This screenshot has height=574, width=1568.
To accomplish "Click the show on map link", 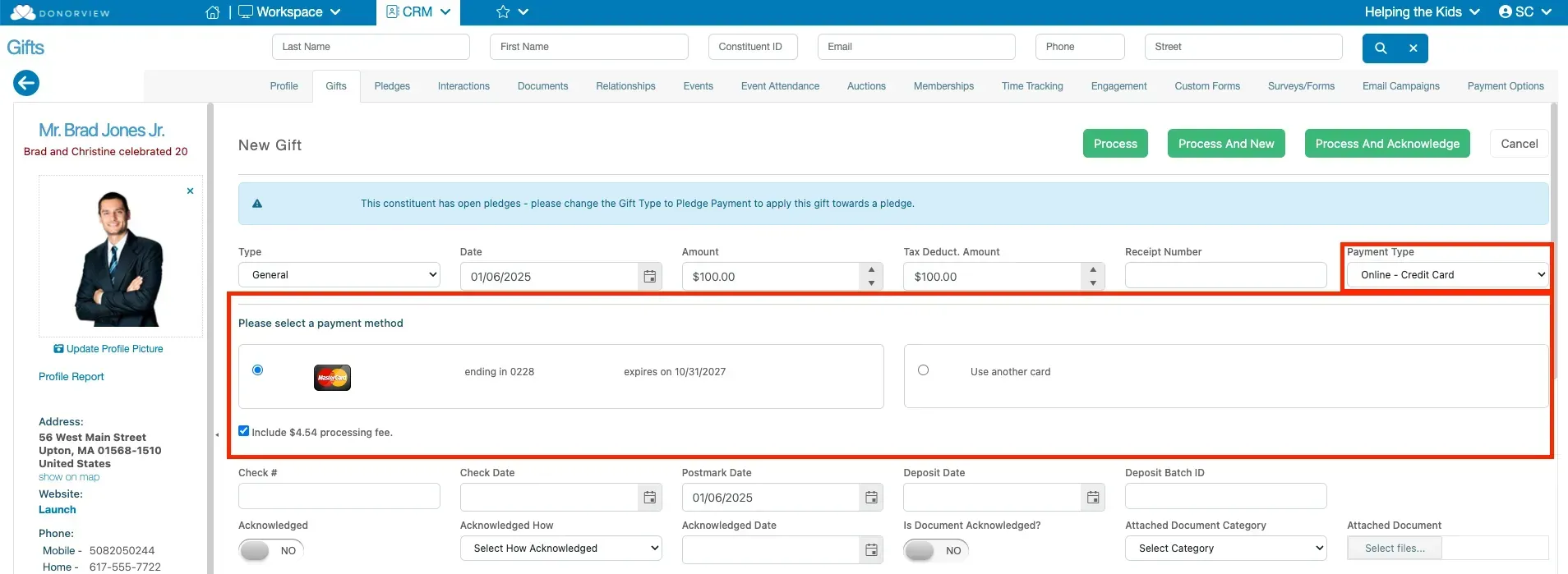I will click(x=69, y=477).
